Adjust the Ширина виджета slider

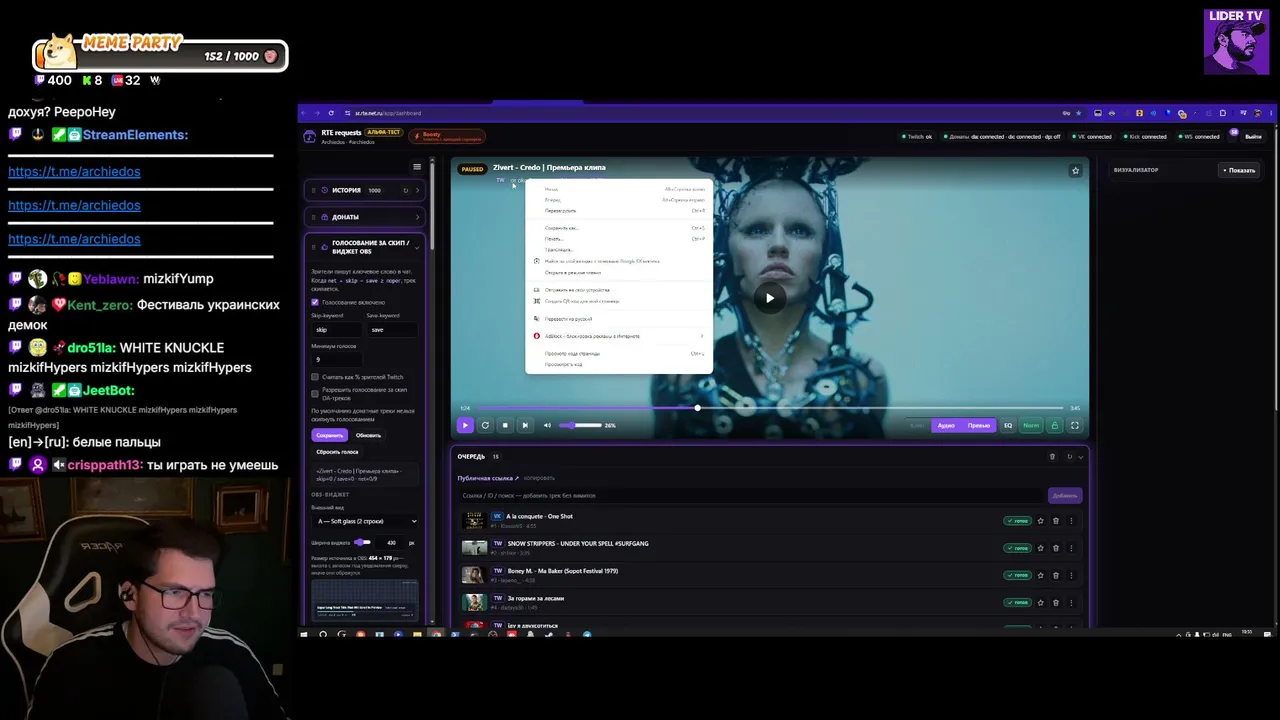point(363,542)
